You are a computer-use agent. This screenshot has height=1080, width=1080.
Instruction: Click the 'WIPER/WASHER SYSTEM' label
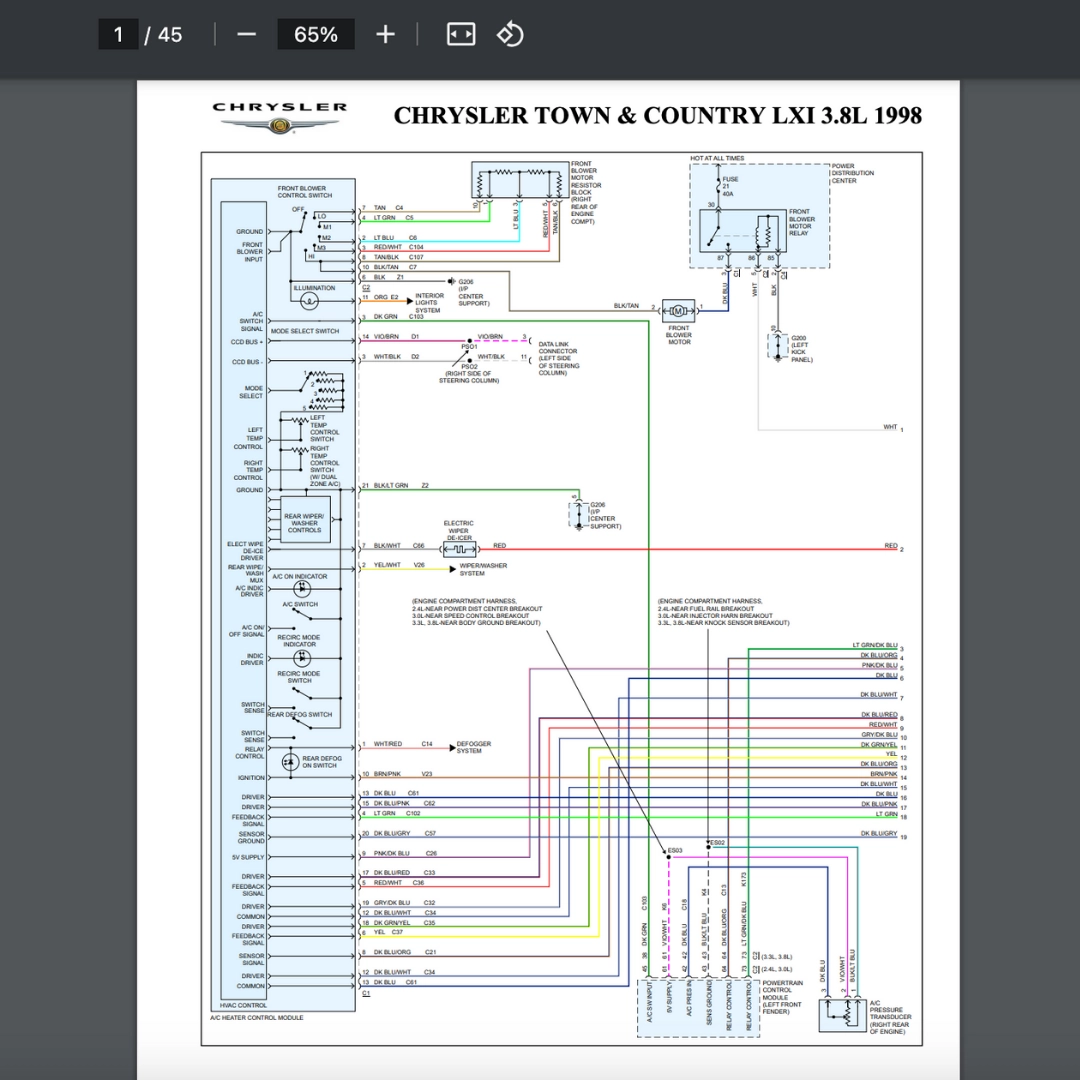(483, 569)
